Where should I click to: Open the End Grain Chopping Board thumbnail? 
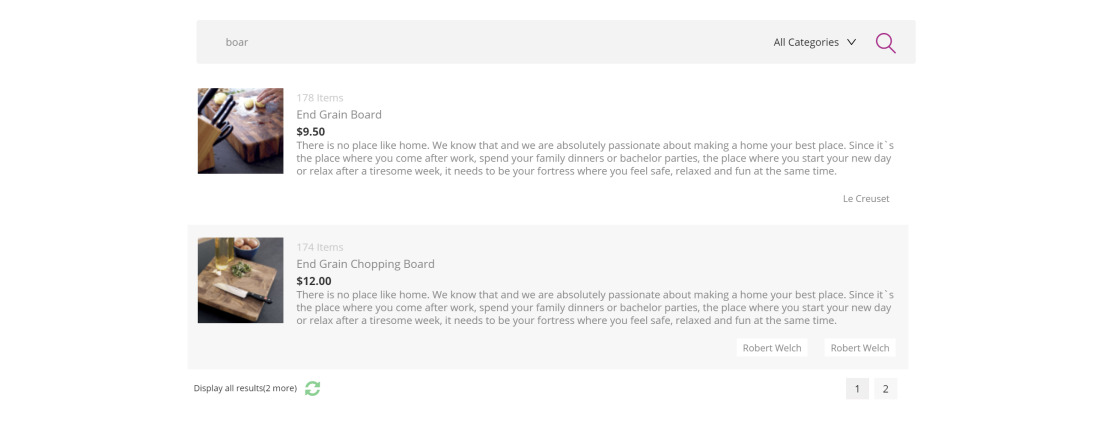pos(240,280)
